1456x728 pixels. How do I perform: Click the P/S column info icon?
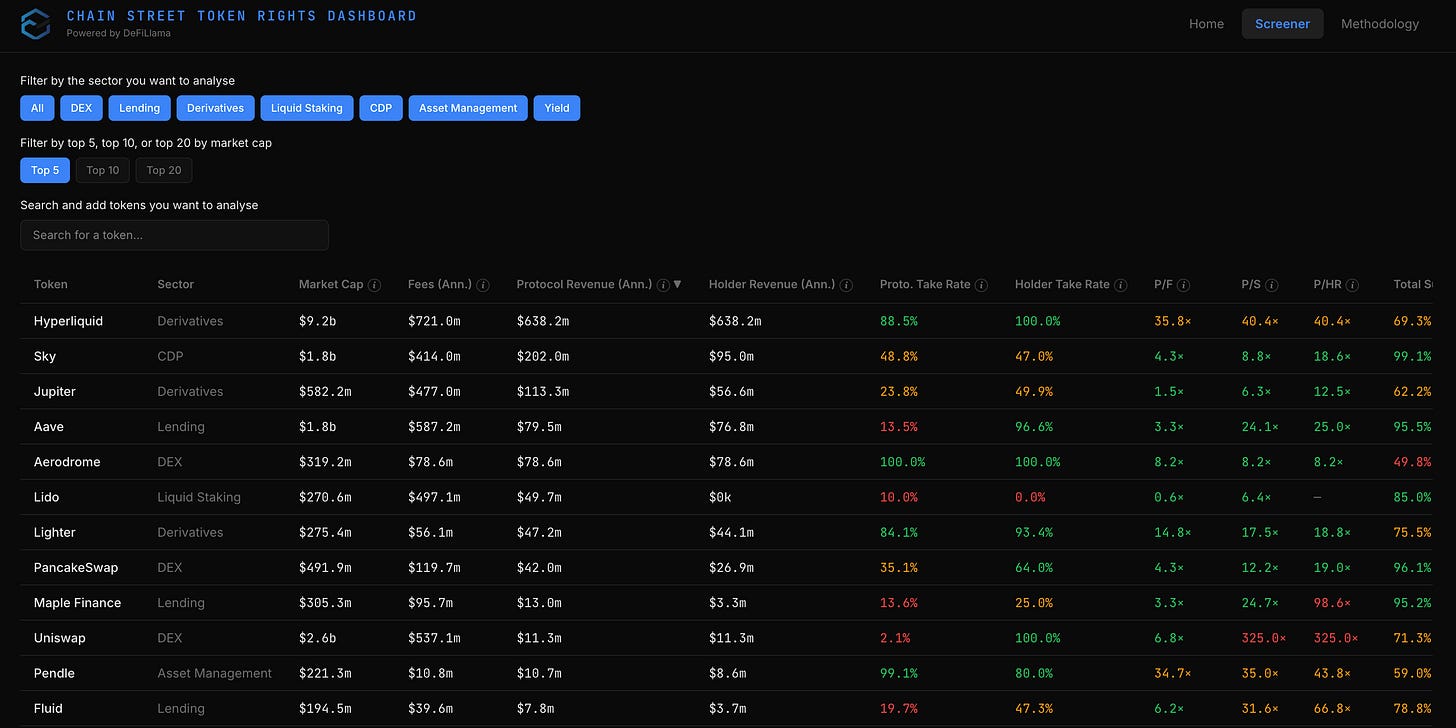coord(1272,285)
